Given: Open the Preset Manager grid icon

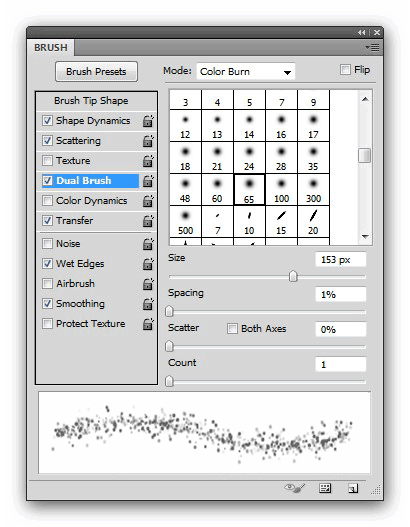Looking at the screenshot, I should 325,488.
